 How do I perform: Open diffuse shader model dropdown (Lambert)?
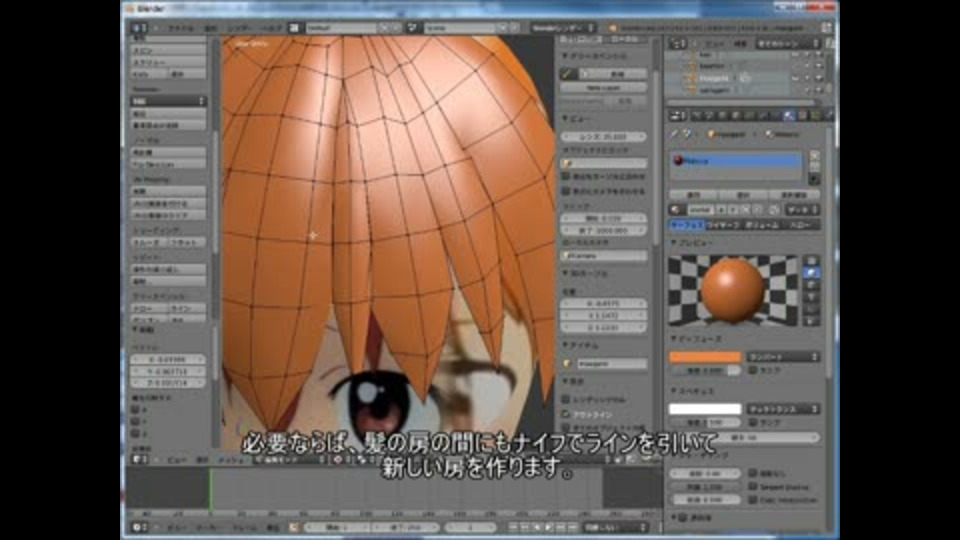point(783,356)
